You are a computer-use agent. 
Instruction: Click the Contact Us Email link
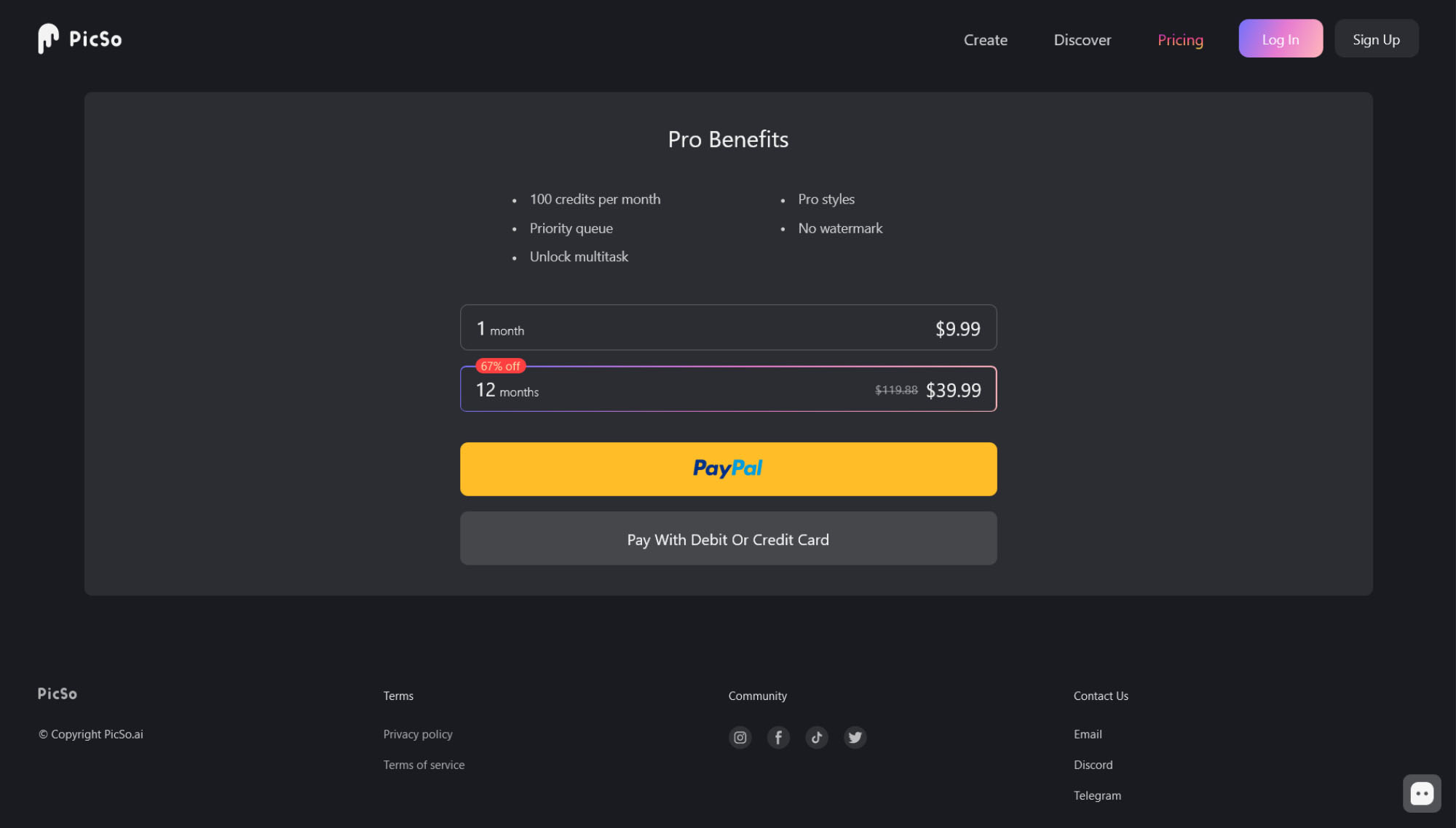click(1087, 734)
